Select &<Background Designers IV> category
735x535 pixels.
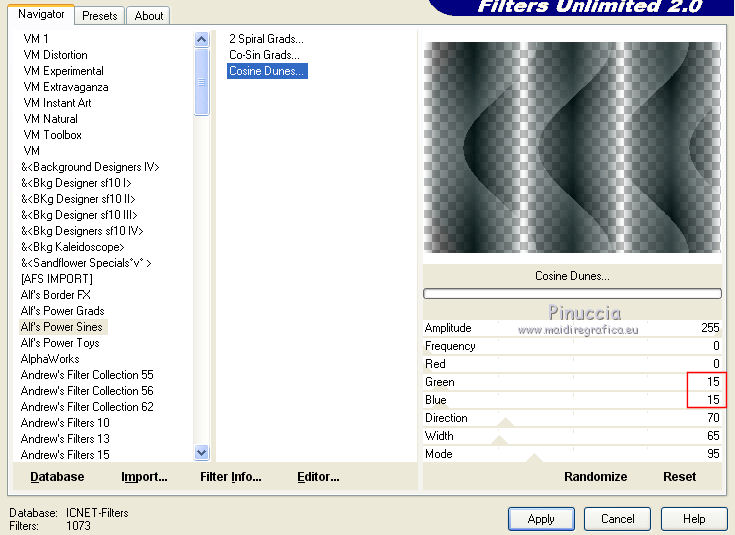(90, 167)
